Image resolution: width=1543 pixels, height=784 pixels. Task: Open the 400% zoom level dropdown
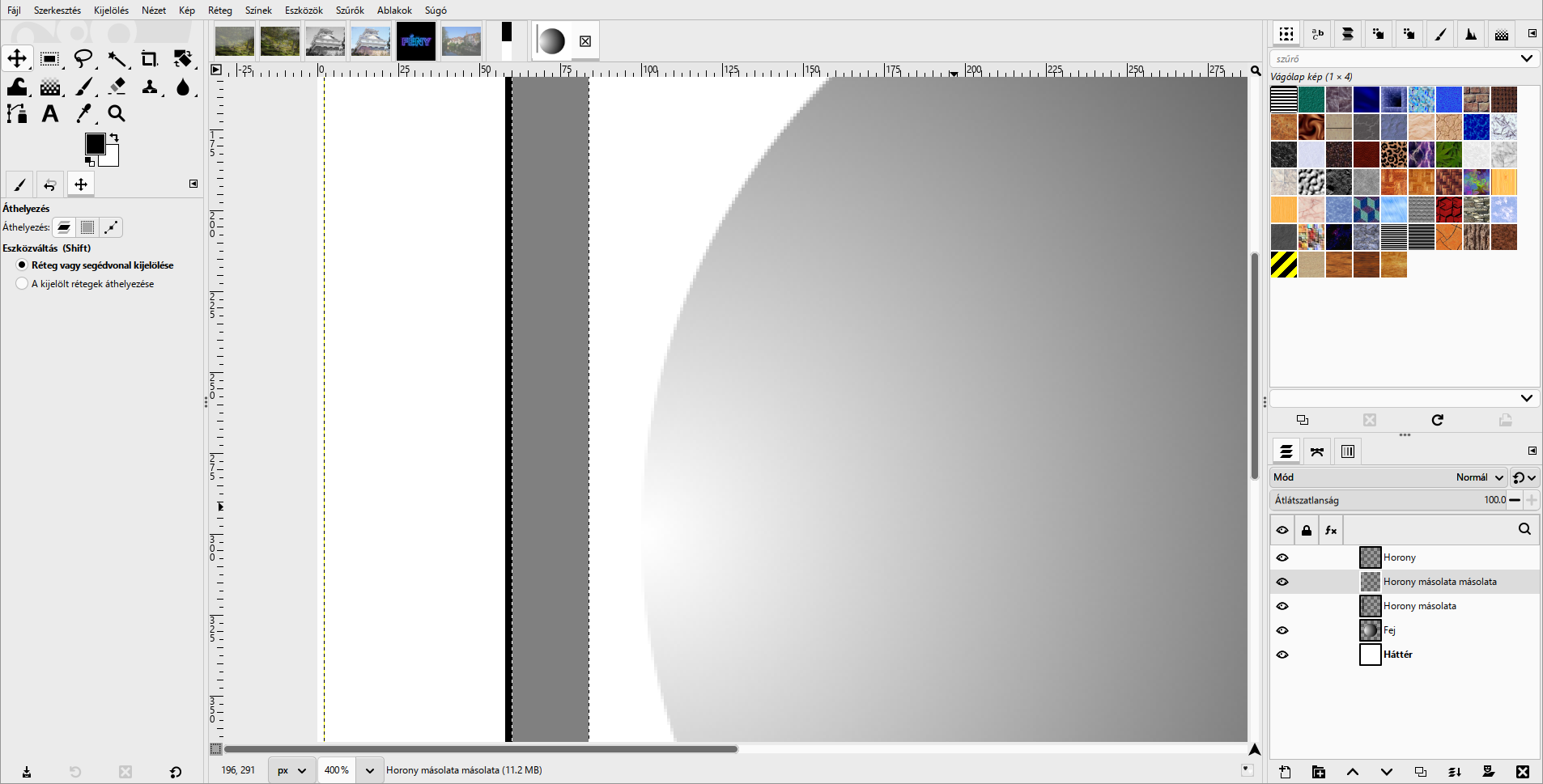(x=369, y=770)
